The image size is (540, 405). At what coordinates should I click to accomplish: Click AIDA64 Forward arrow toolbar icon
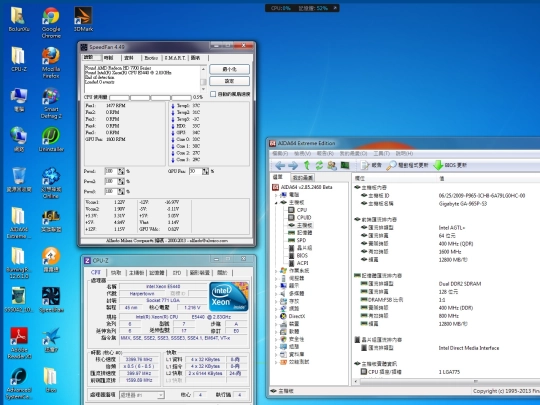293,166
